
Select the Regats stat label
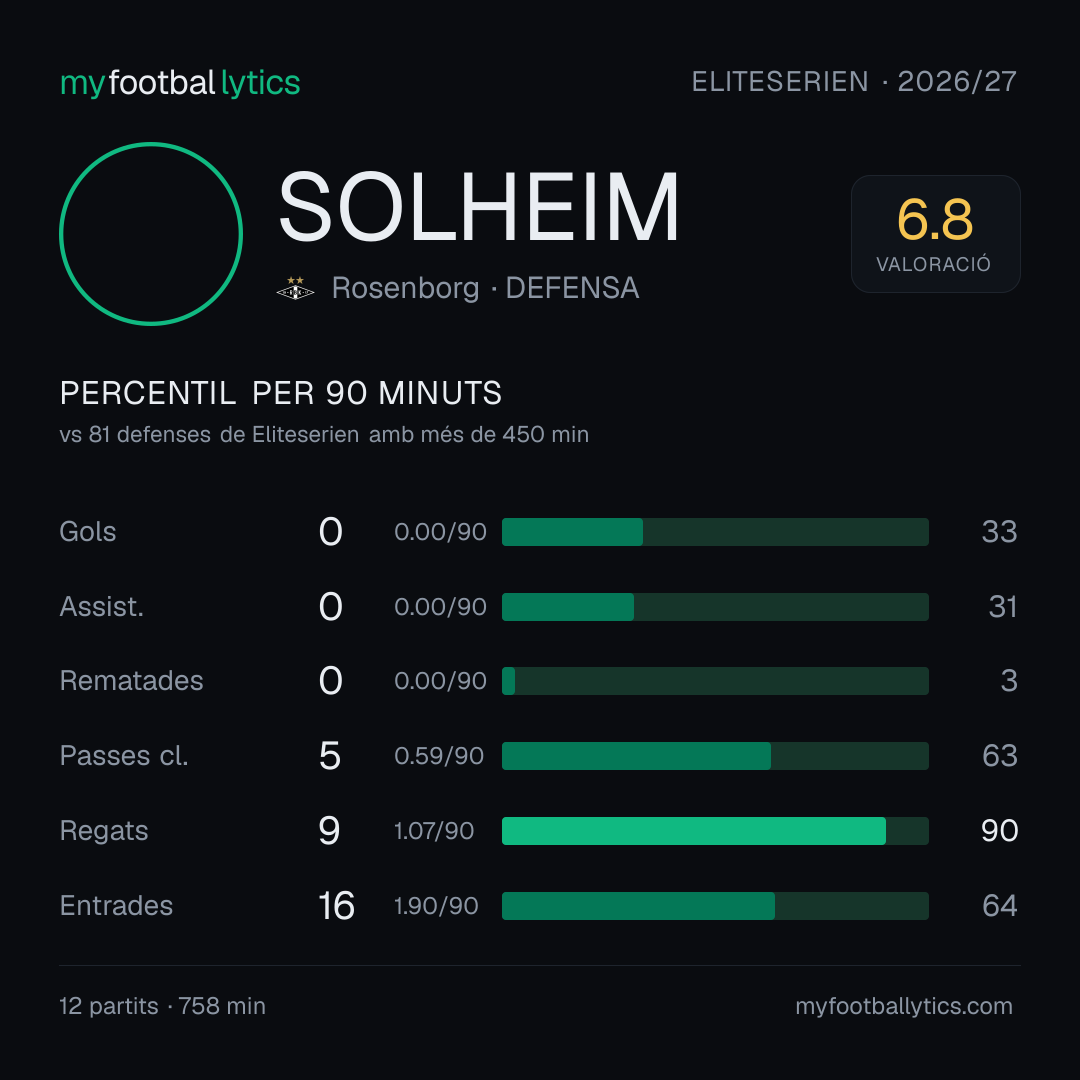tap(104, 831)
